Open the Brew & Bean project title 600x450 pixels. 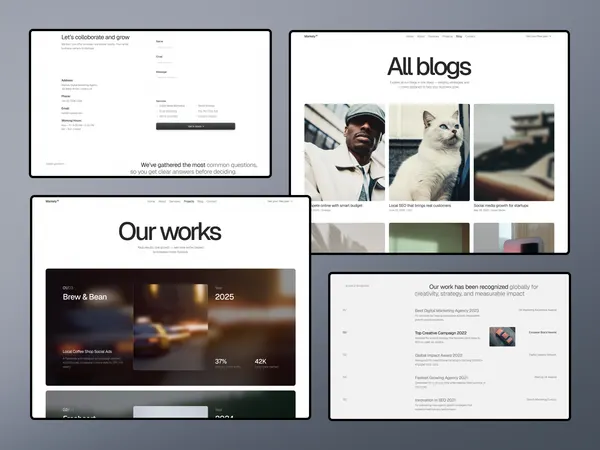85,297
